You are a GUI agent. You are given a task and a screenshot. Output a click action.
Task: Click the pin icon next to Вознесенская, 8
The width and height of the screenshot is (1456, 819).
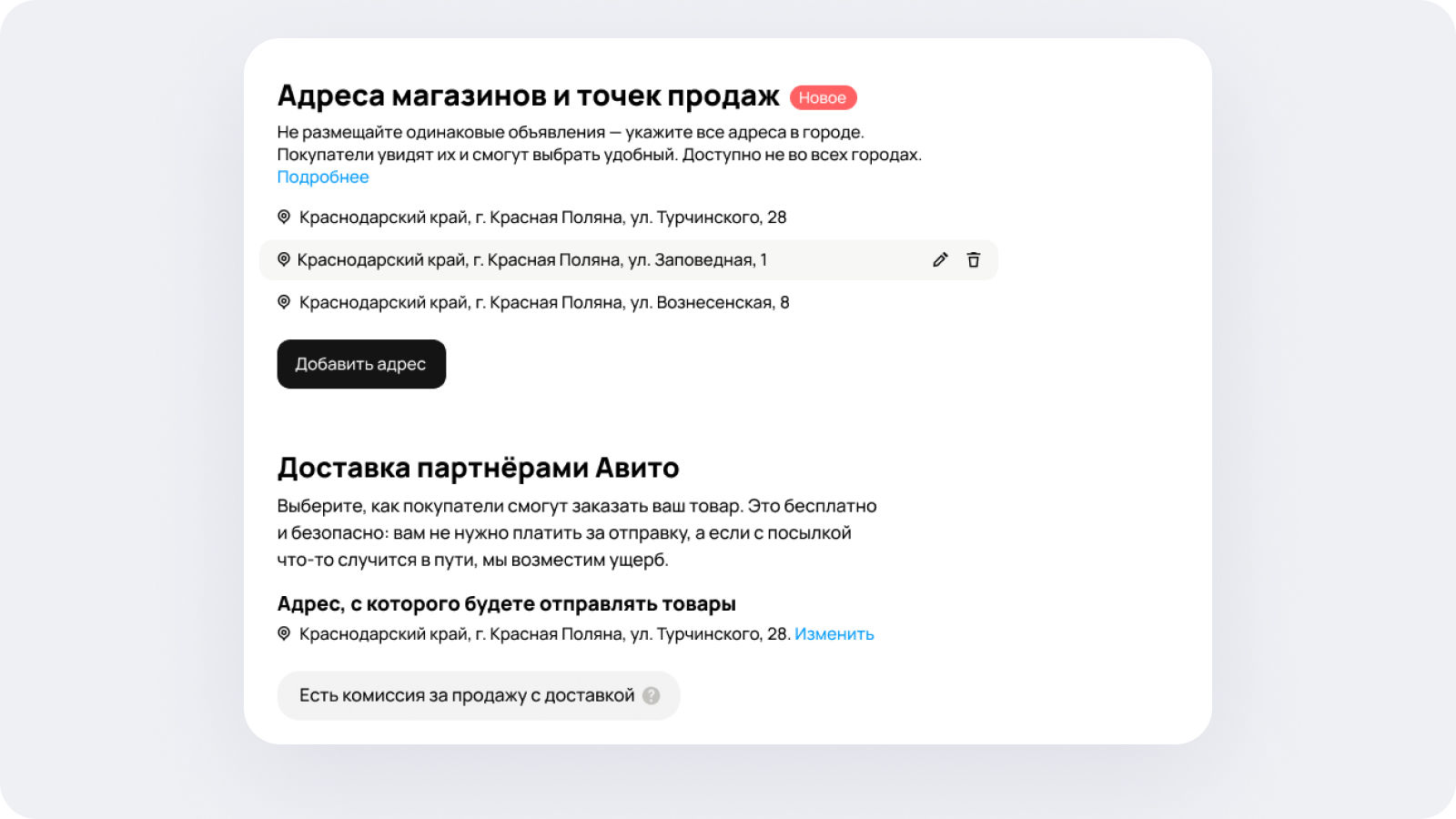(x=284, y=302)
